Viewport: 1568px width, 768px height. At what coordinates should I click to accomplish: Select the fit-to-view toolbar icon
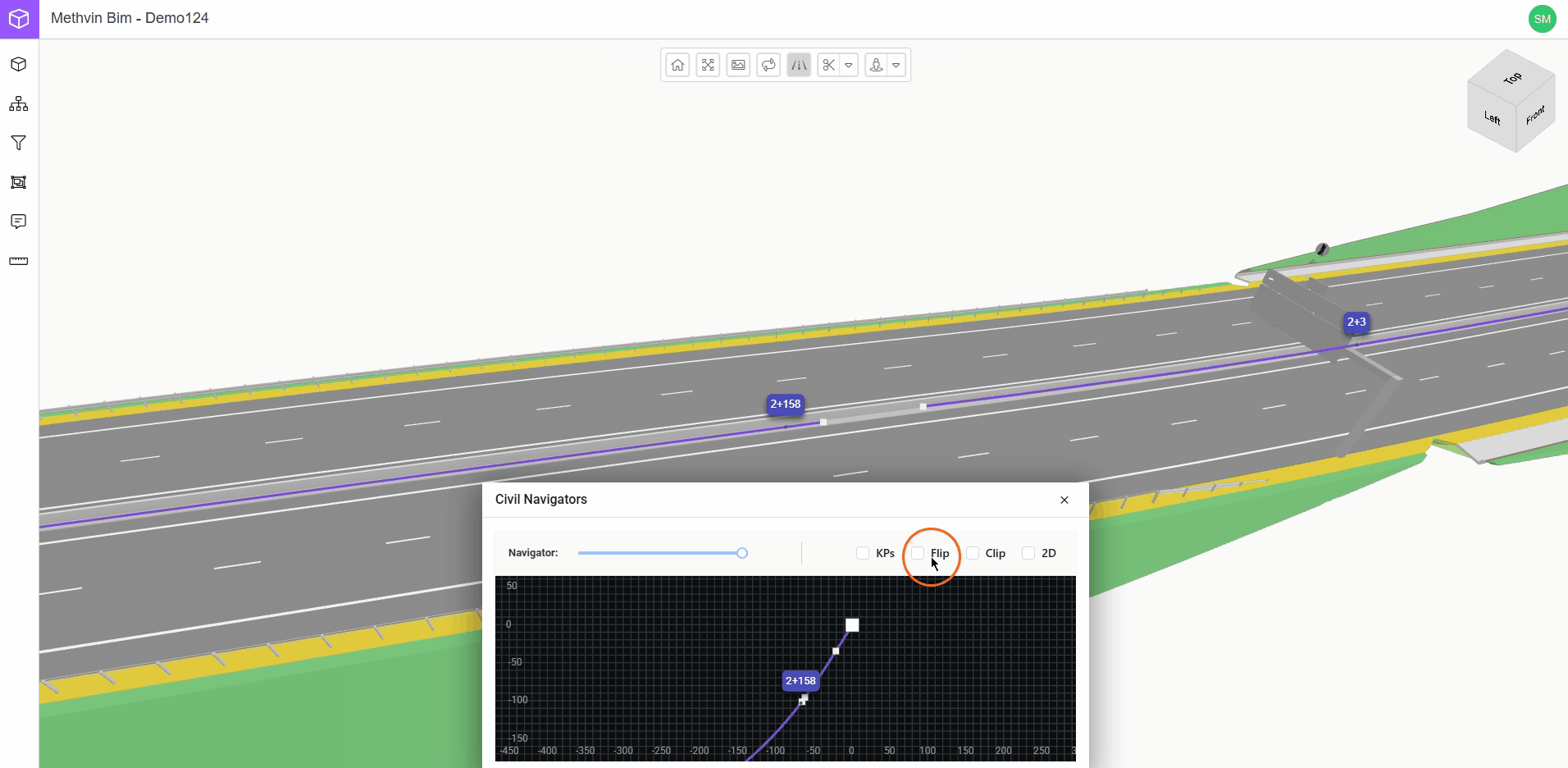[x=708, y=64]
